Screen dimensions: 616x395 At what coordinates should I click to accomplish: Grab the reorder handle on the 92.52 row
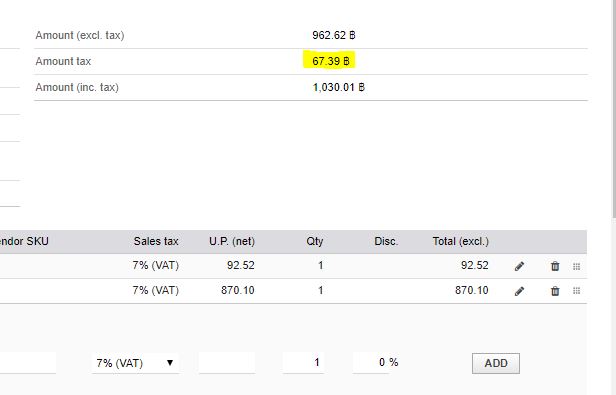pyautogui.click(x=576, y=266)
